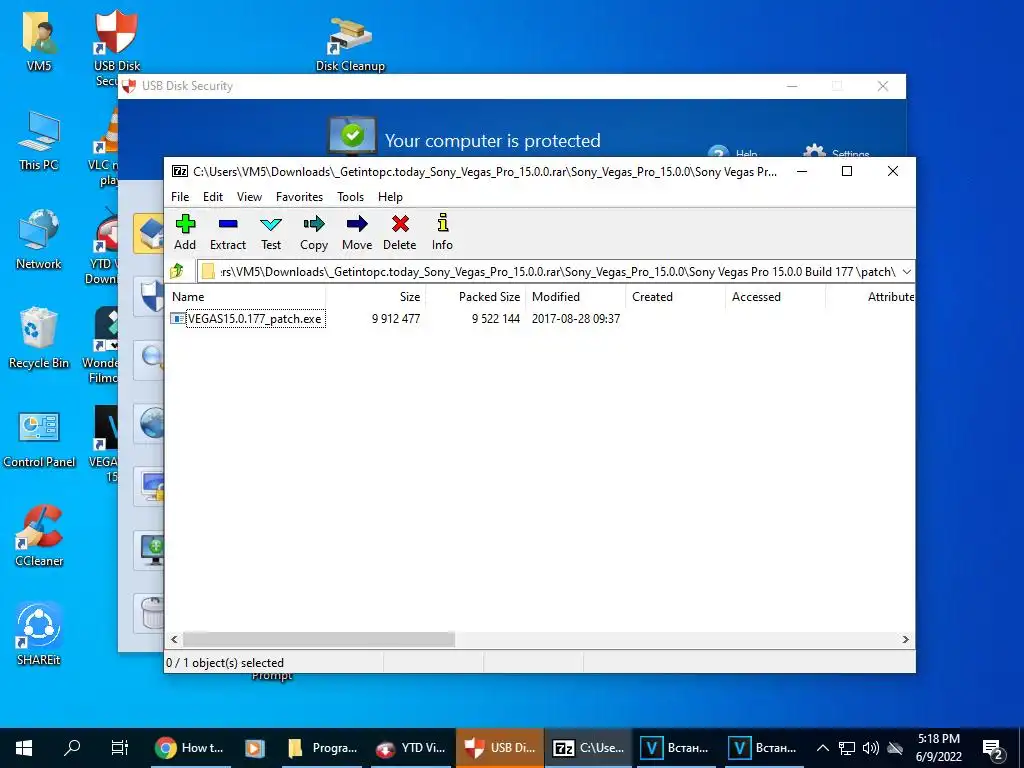Image resolution: width=1024 pixels, height=768 pixels.
Task: Open the Help menu in 7-Zip
Action: (x=390, y=197)
